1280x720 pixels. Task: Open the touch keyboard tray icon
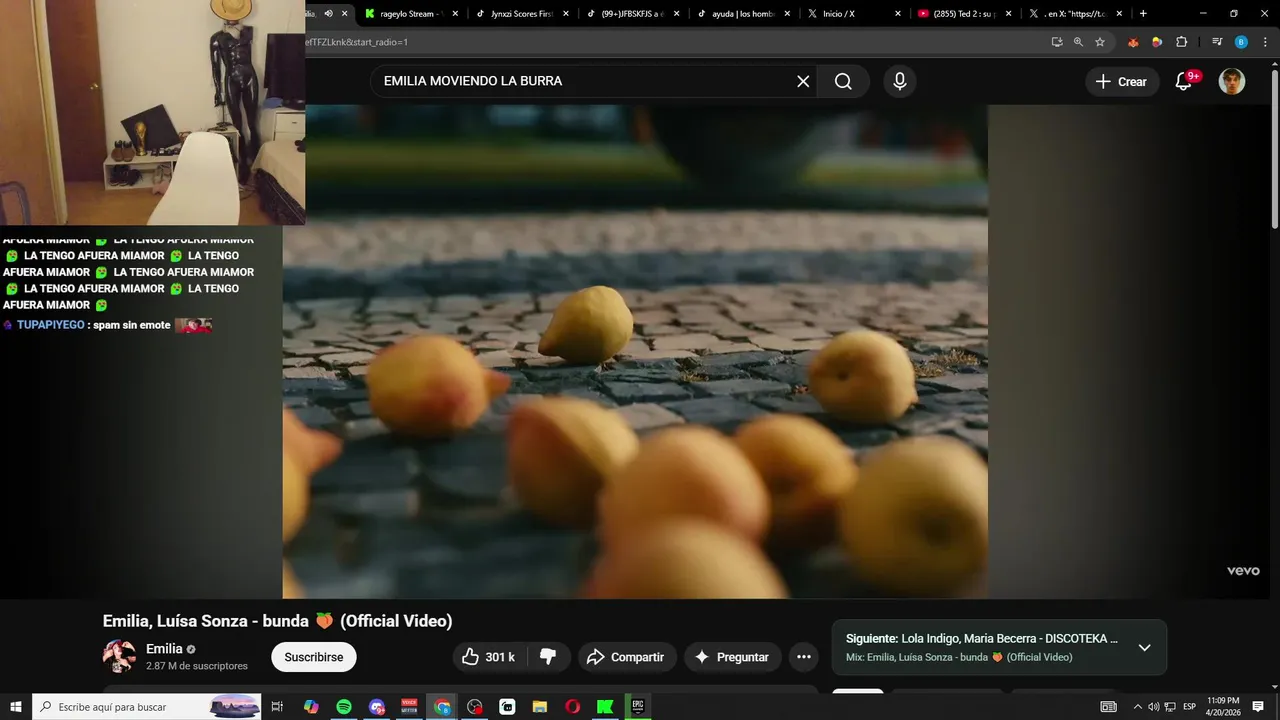point(1108,707)
